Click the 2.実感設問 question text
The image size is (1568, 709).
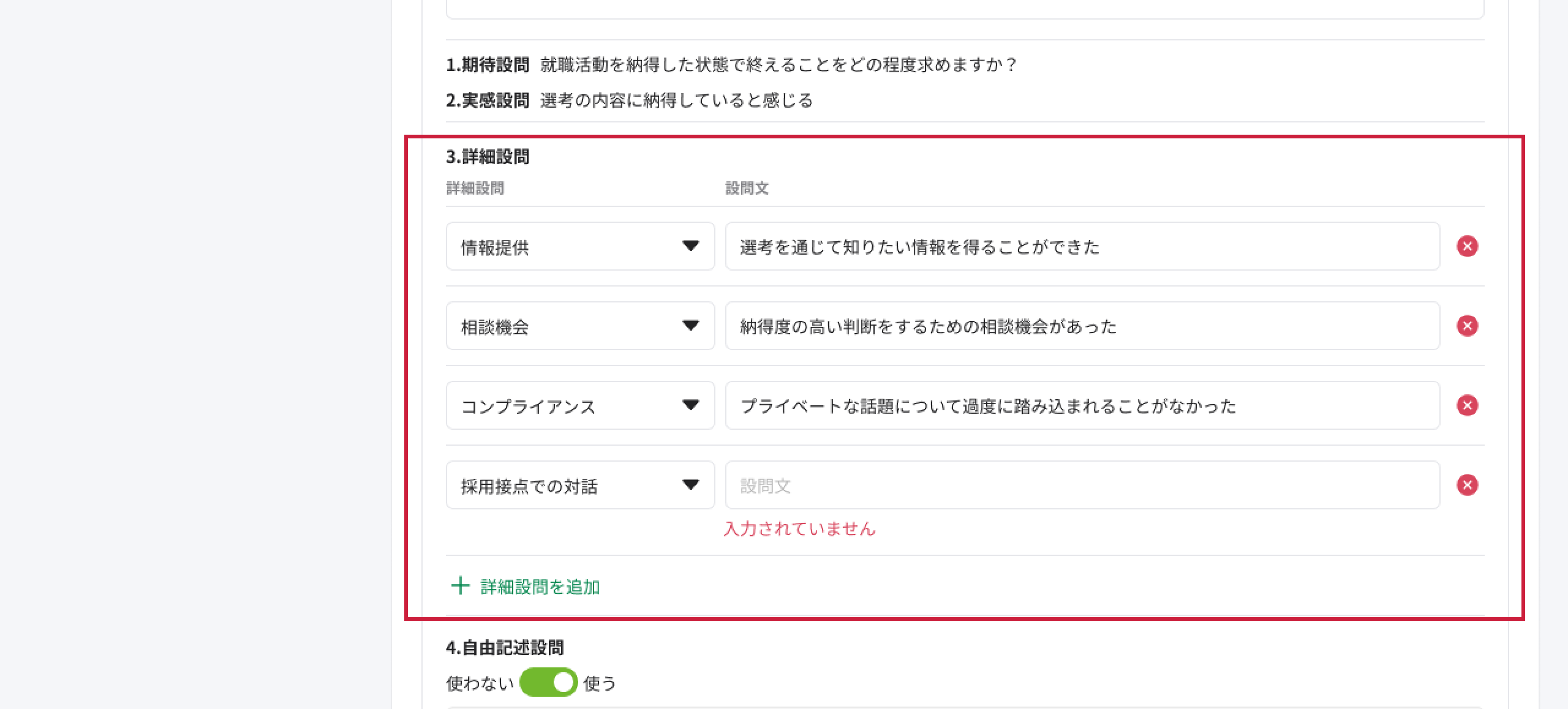click(676, 100)
